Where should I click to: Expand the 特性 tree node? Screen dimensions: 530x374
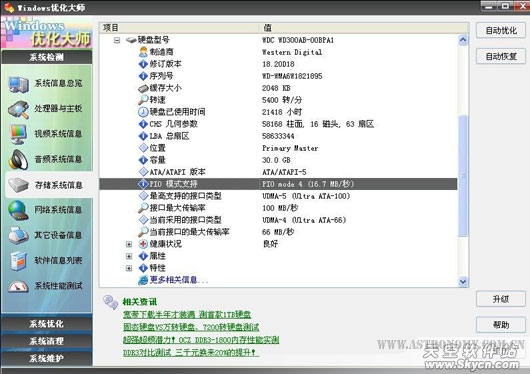[129, 268]
